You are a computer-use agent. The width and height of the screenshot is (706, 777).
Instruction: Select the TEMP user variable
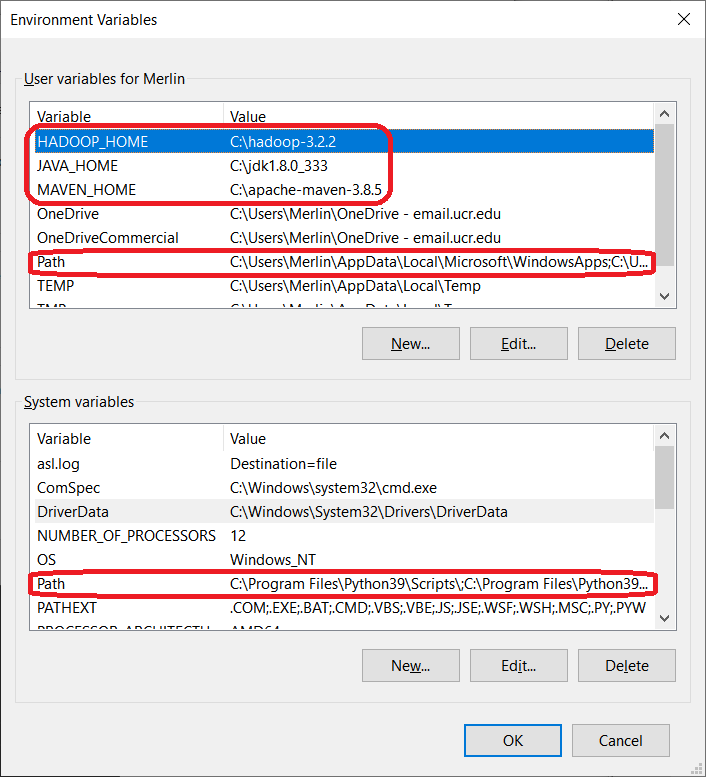point(344,286)
